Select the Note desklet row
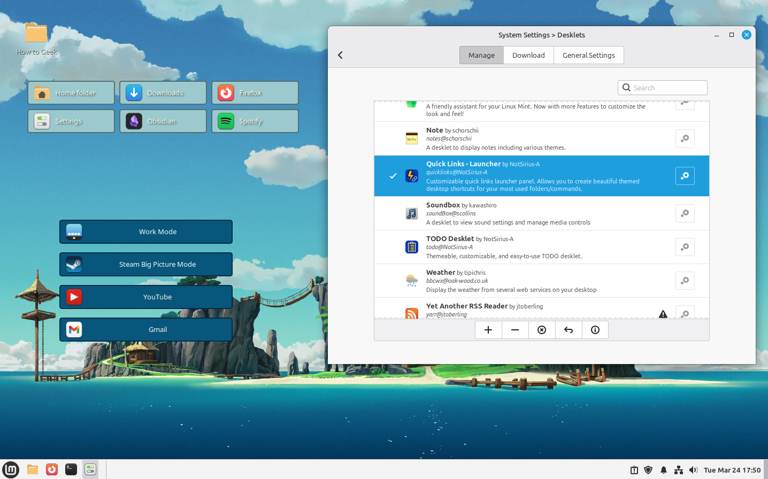Viewport: 768px width, 479px height. pyautogui.click(x=541, y=139)
